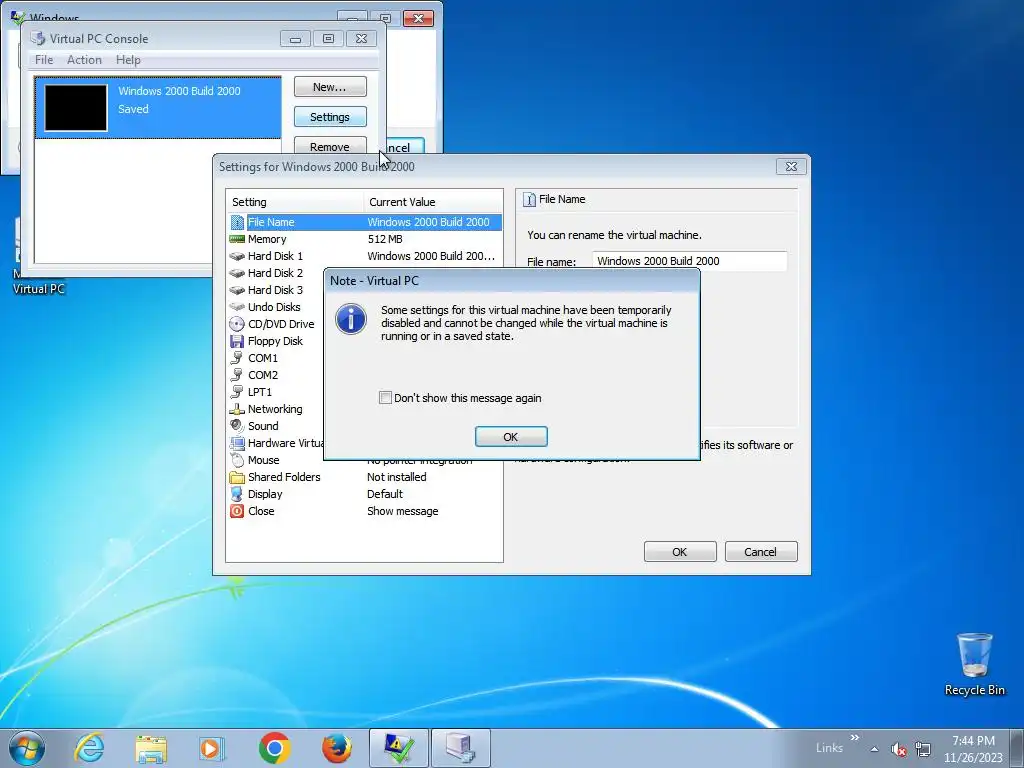This screenshot has height=768, width=1024.
Task: Click the Floppy Disk icon
Action: (237, 341)
